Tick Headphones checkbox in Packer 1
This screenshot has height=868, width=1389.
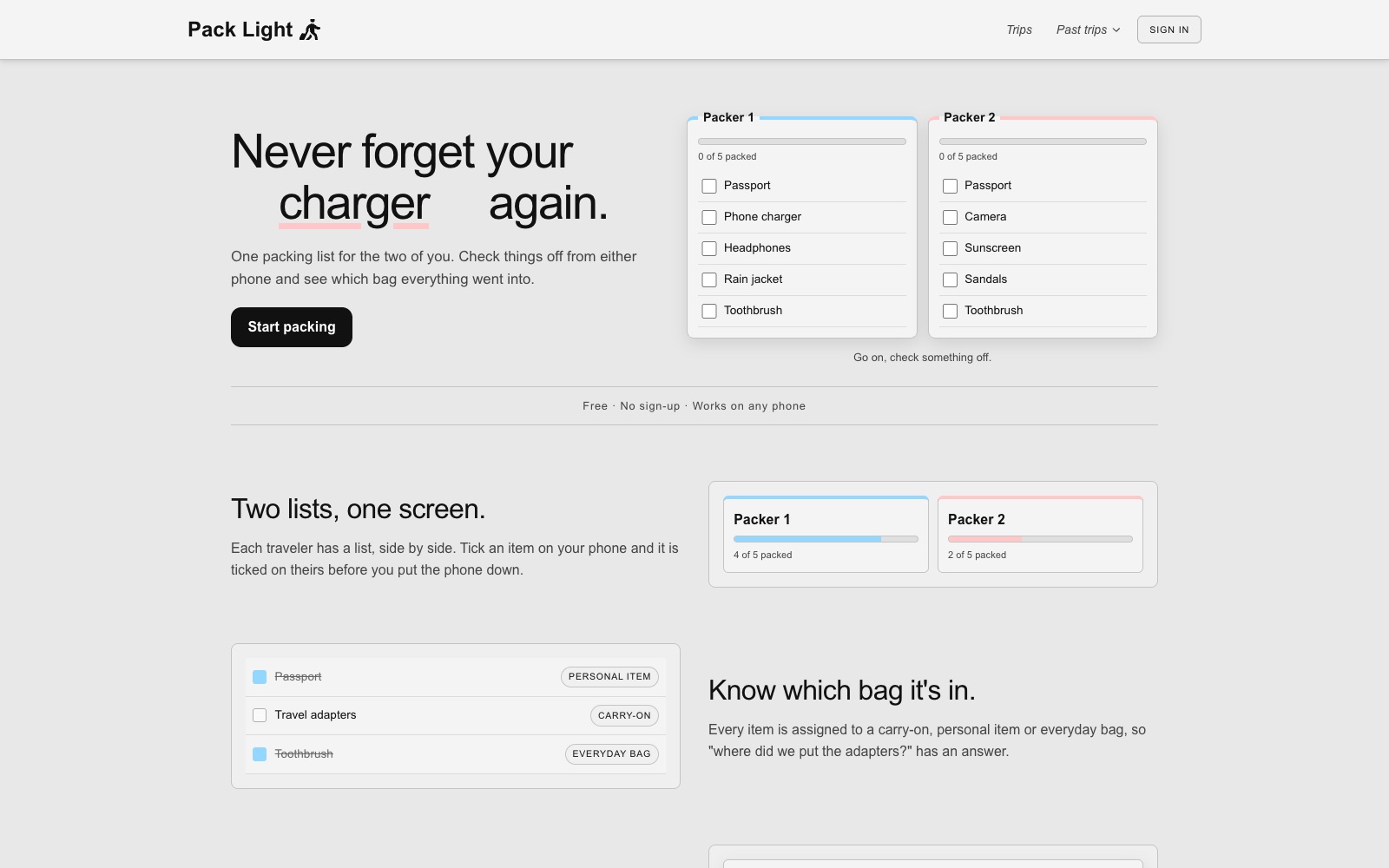[709, 248]
